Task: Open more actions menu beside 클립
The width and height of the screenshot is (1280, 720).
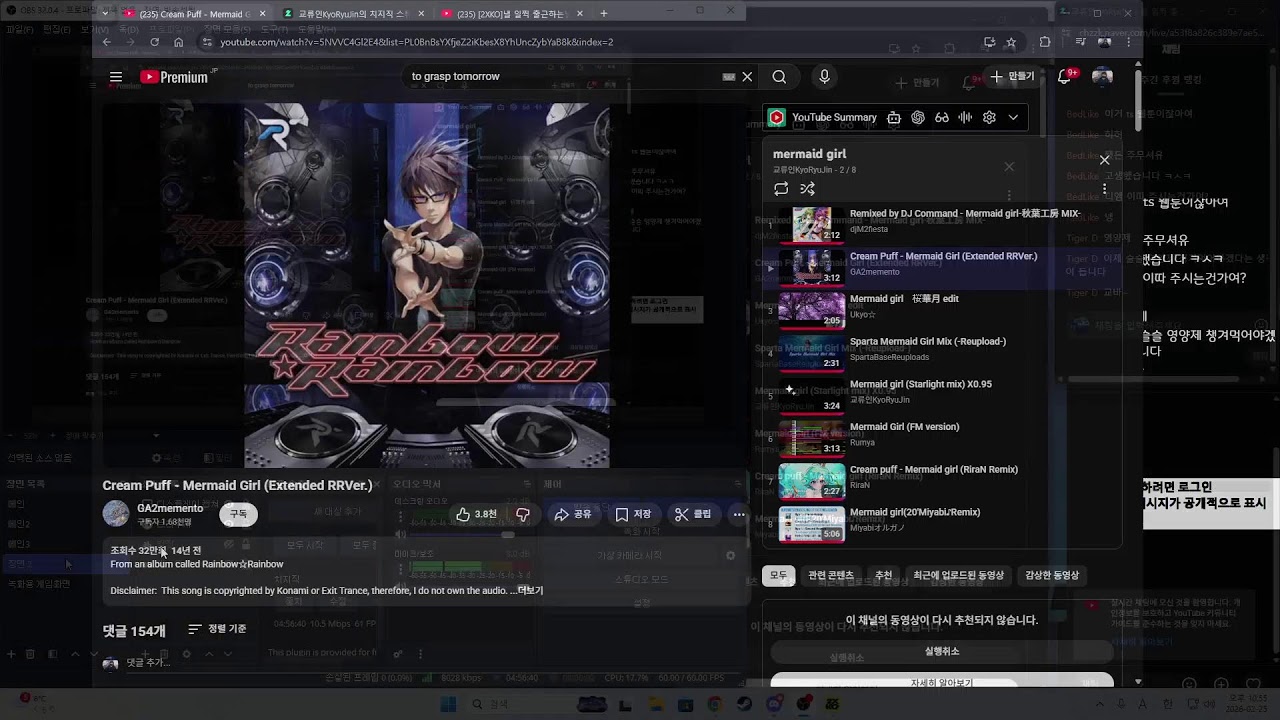Action: (739, 514)
